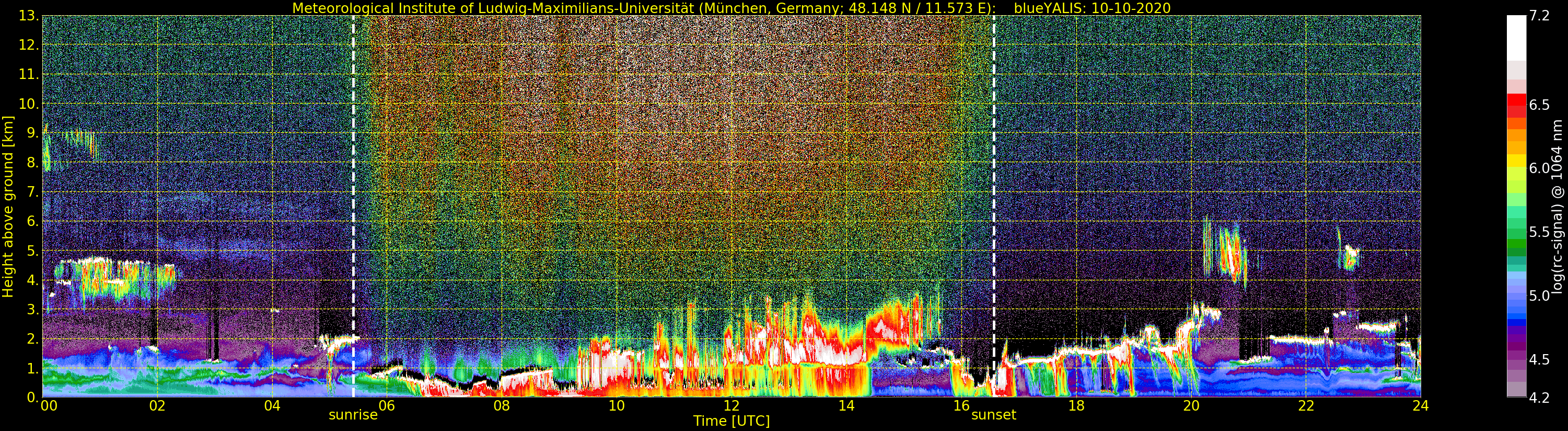Click the "24" tick on the time axis
The height and width of the screenshot is (431, 1568).
click(1421, 406)
